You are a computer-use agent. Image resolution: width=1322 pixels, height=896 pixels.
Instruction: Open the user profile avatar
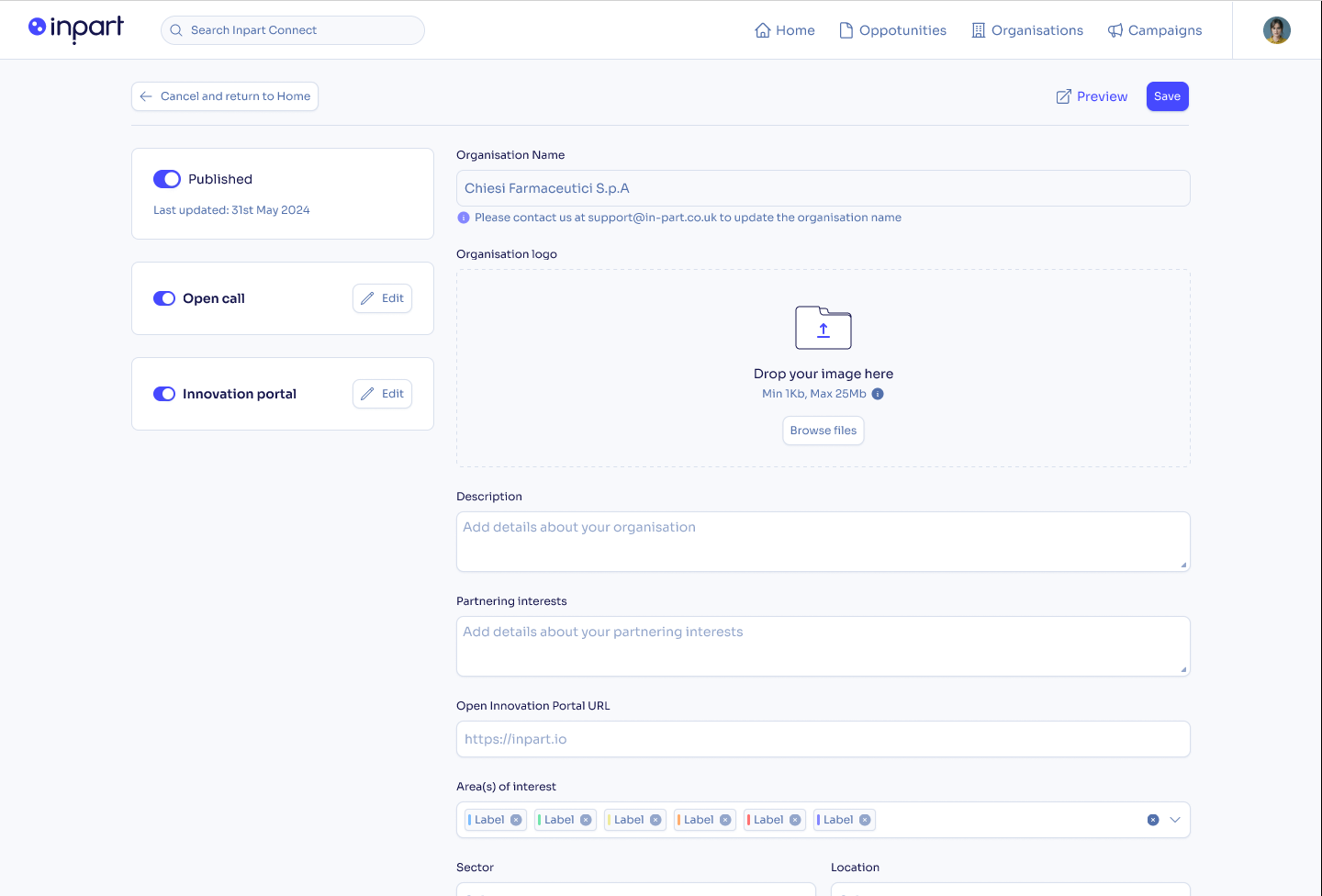[x=1277, y=30]
